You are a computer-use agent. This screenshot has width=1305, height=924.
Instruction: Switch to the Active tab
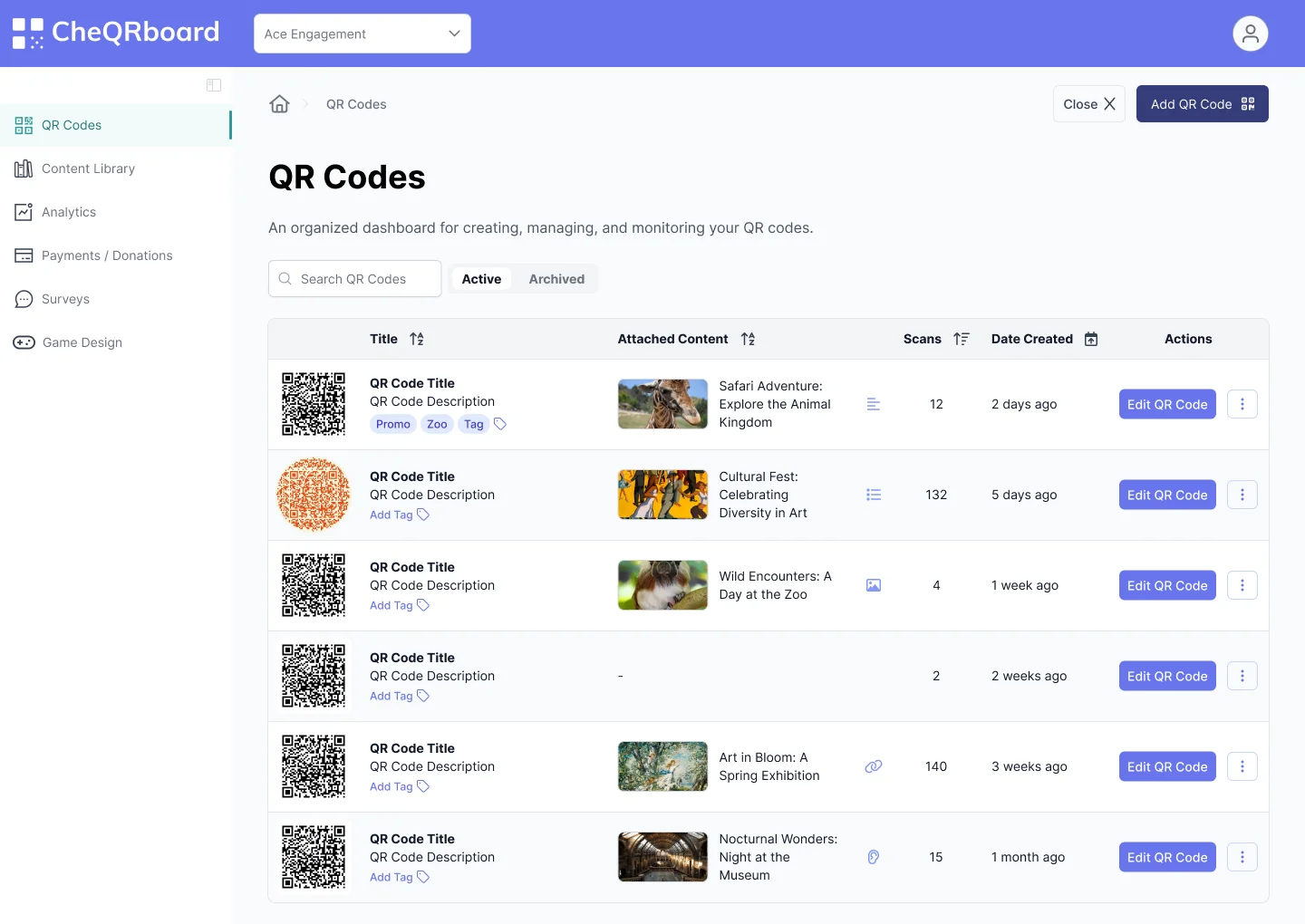point(481,279)
